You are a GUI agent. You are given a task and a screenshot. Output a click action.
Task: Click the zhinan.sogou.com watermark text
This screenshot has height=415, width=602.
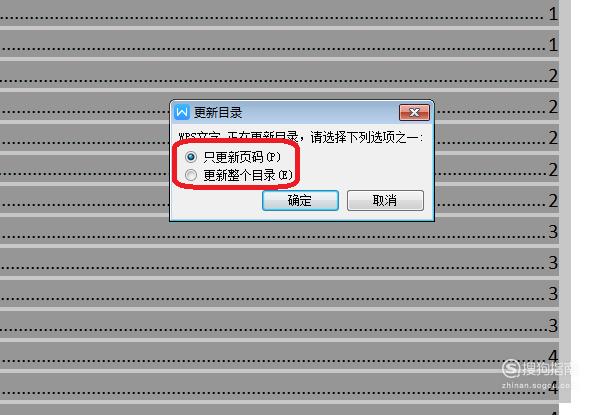pyautogui.click(x=536, y=385)
